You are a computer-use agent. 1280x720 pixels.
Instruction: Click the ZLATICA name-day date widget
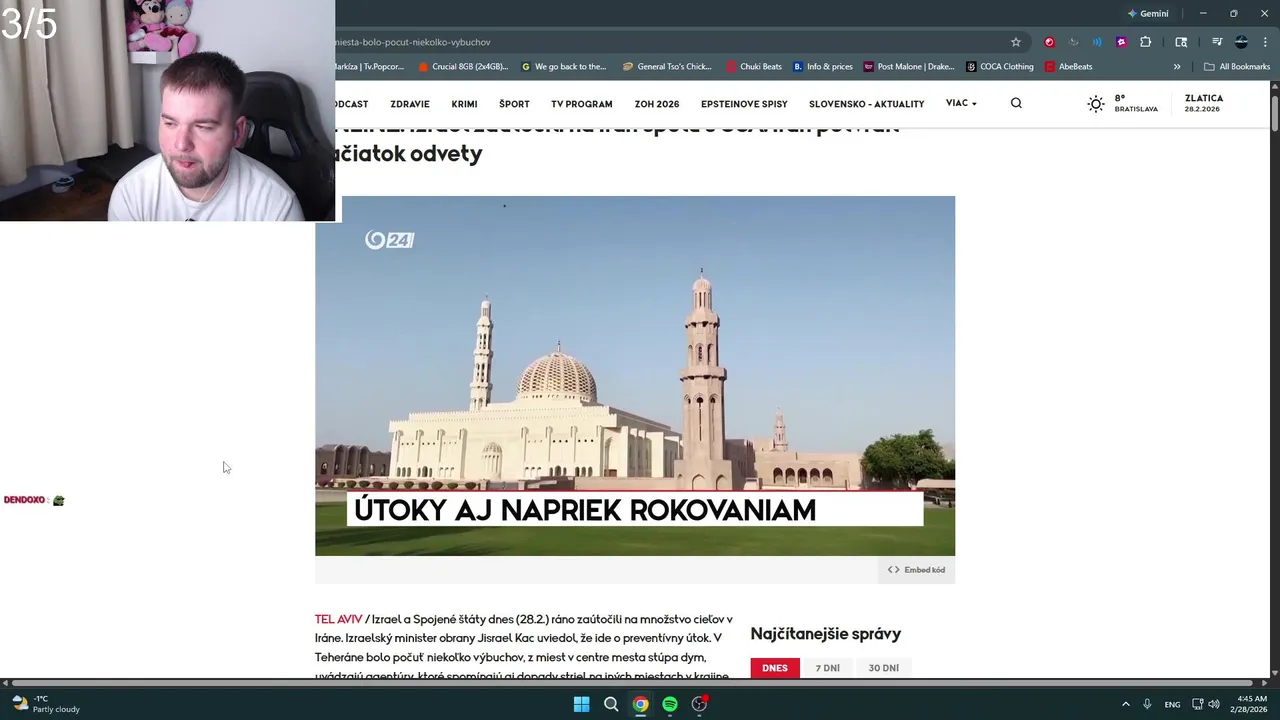pyautogui.click(x=1204, y=103)
